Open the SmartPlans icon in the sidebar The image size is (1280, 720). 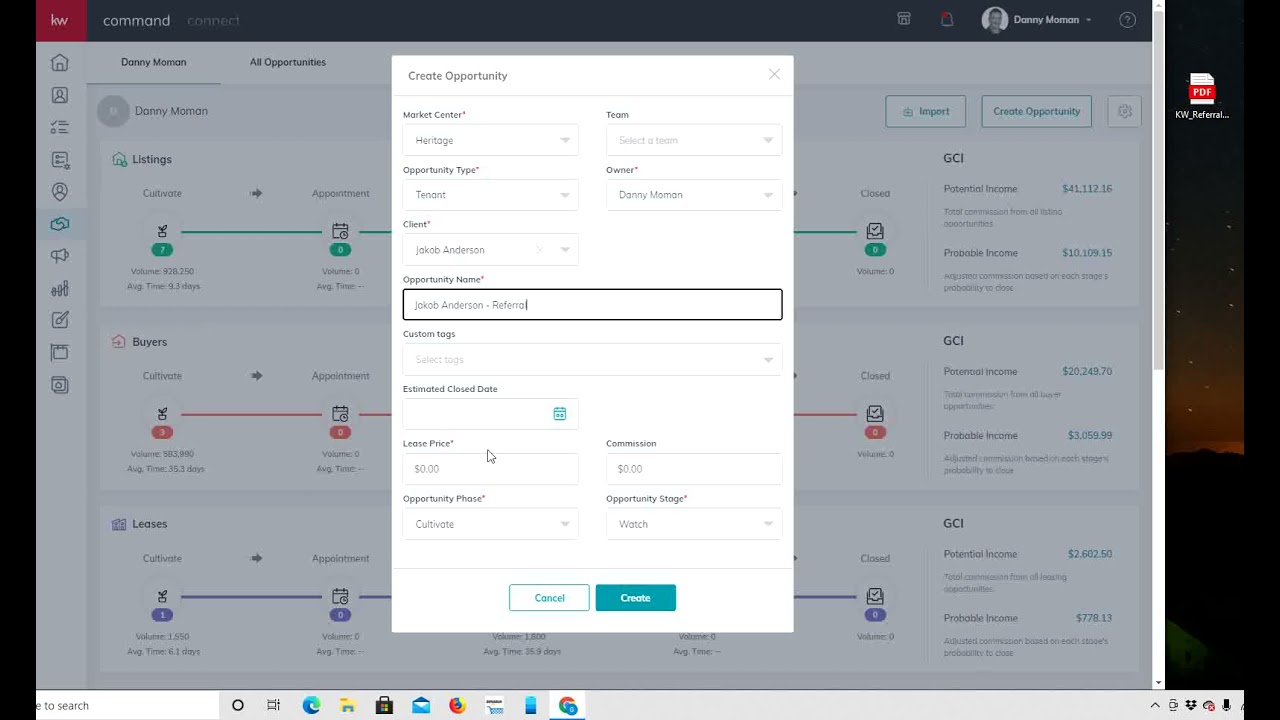tap(60, 160)
